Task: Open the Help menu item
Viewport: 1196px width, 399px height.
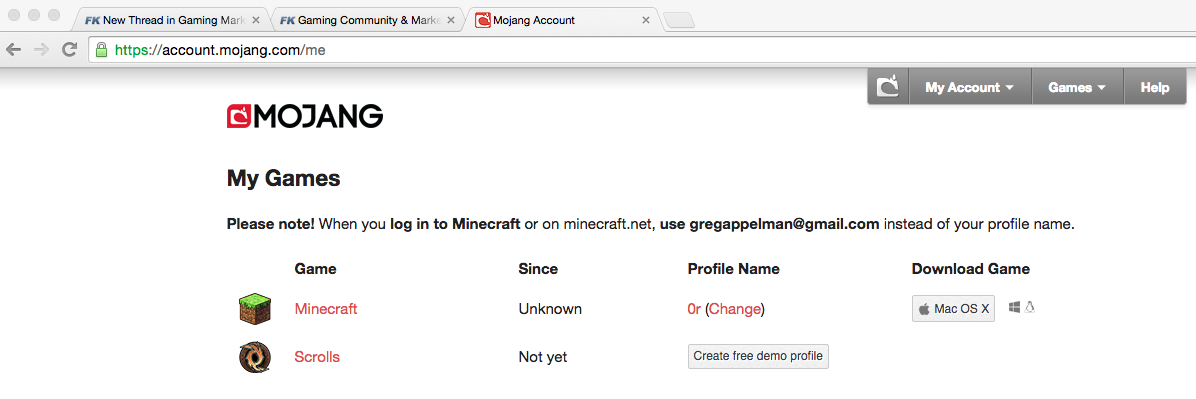Action: (1155, 87)
